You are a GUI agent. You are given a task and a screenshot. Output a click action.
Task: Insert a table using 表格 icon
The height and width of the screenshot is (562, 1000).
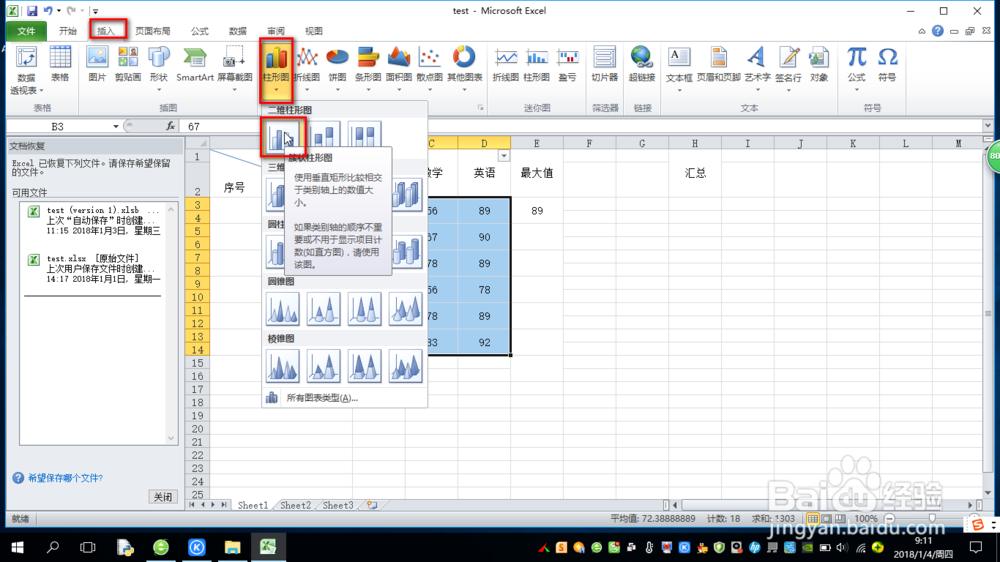coord(60,64)
